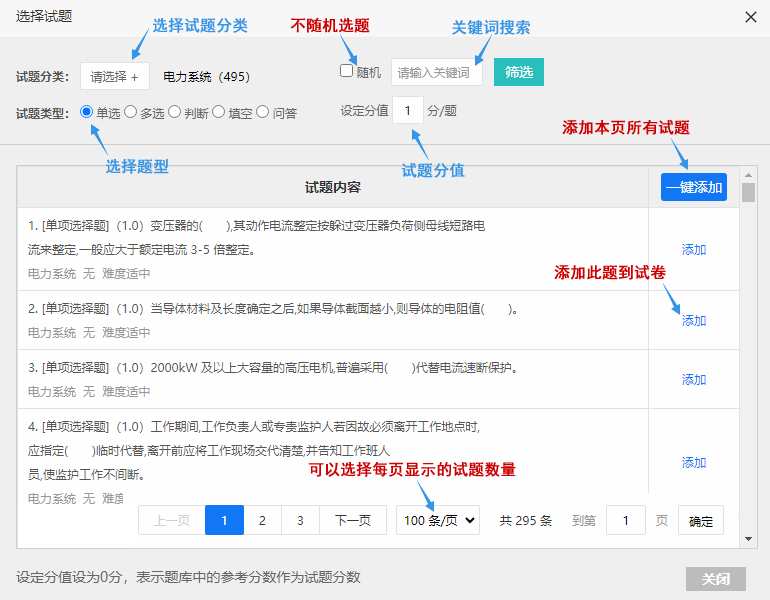Choose the 填空 radio button
770x600 pixels.
219,112
